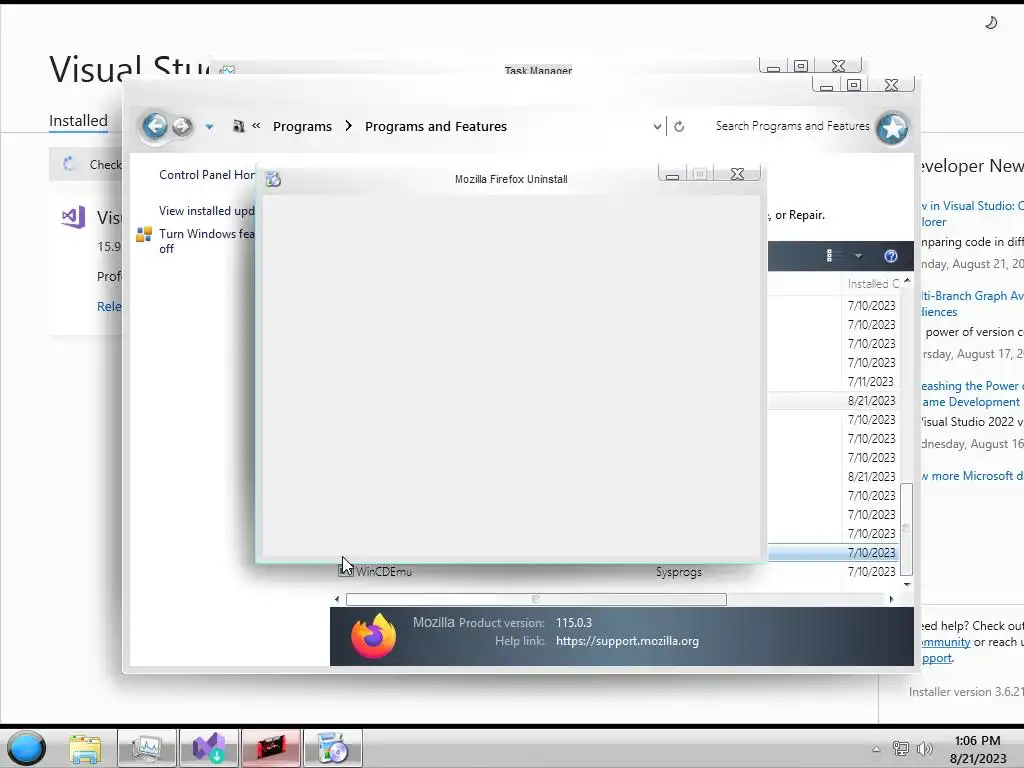
Task: Click the community link in Visual Studio Installer
Action: point(944,642)
